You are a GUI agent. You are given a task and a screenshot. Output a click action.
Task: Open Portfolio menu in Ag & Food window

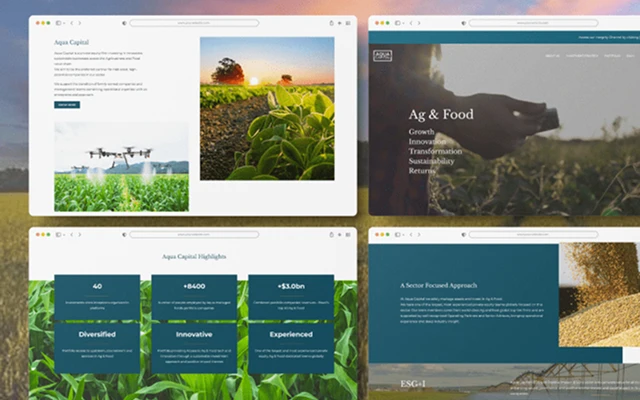(612, 56)
